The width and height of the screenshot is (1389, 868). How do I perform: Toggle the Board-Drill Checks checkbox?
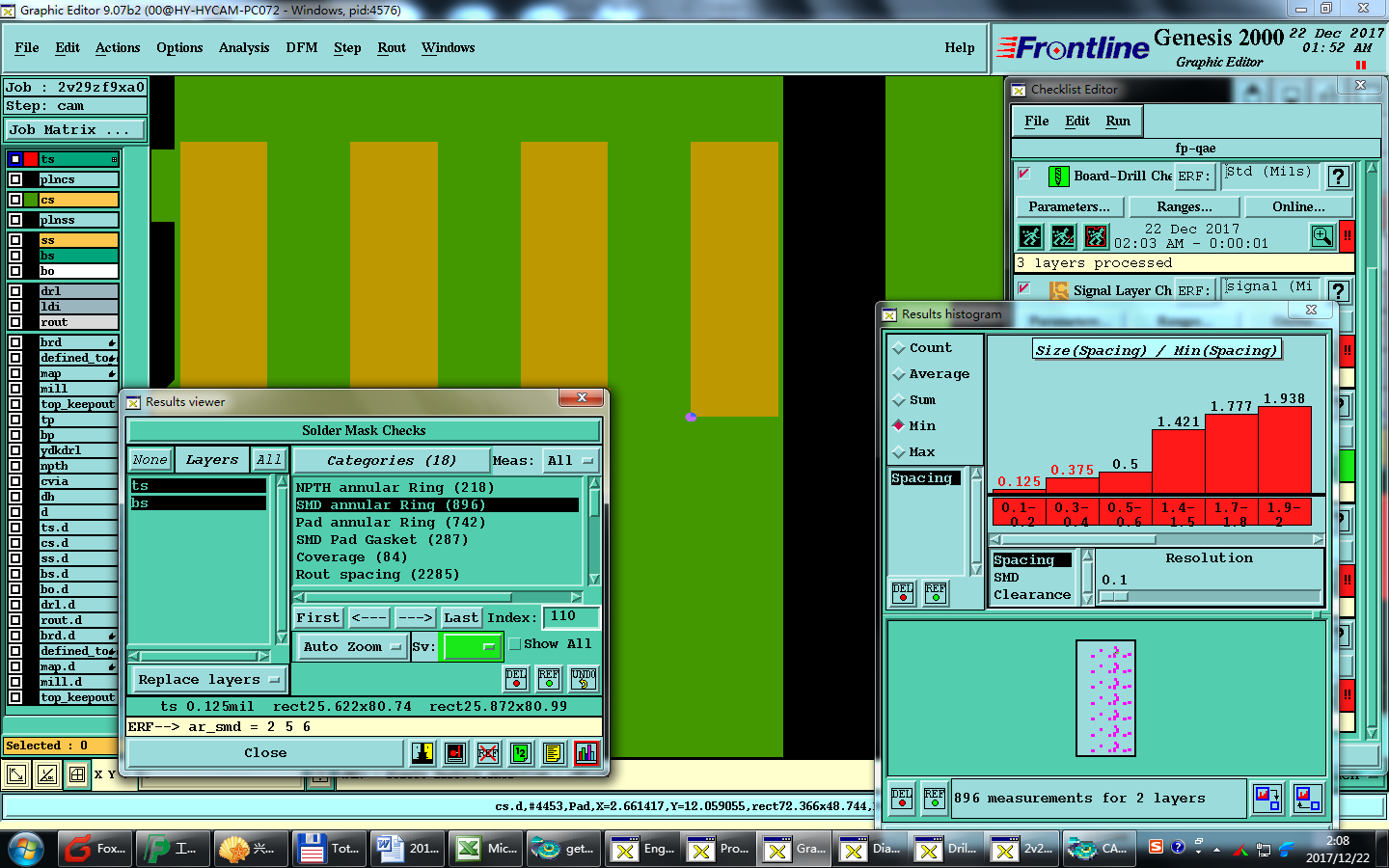point(1025,175)
